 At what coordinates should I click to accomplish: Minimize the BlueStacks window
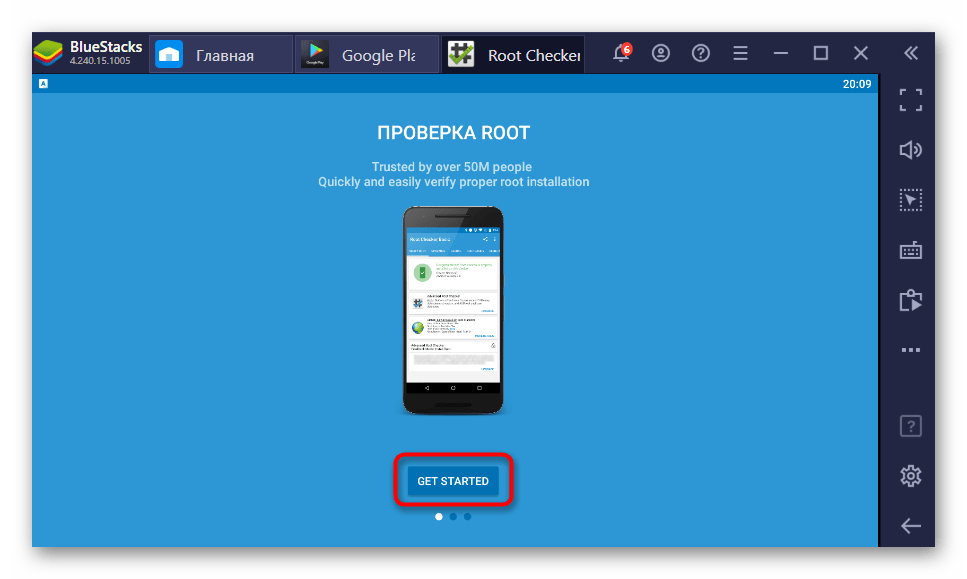781,53
